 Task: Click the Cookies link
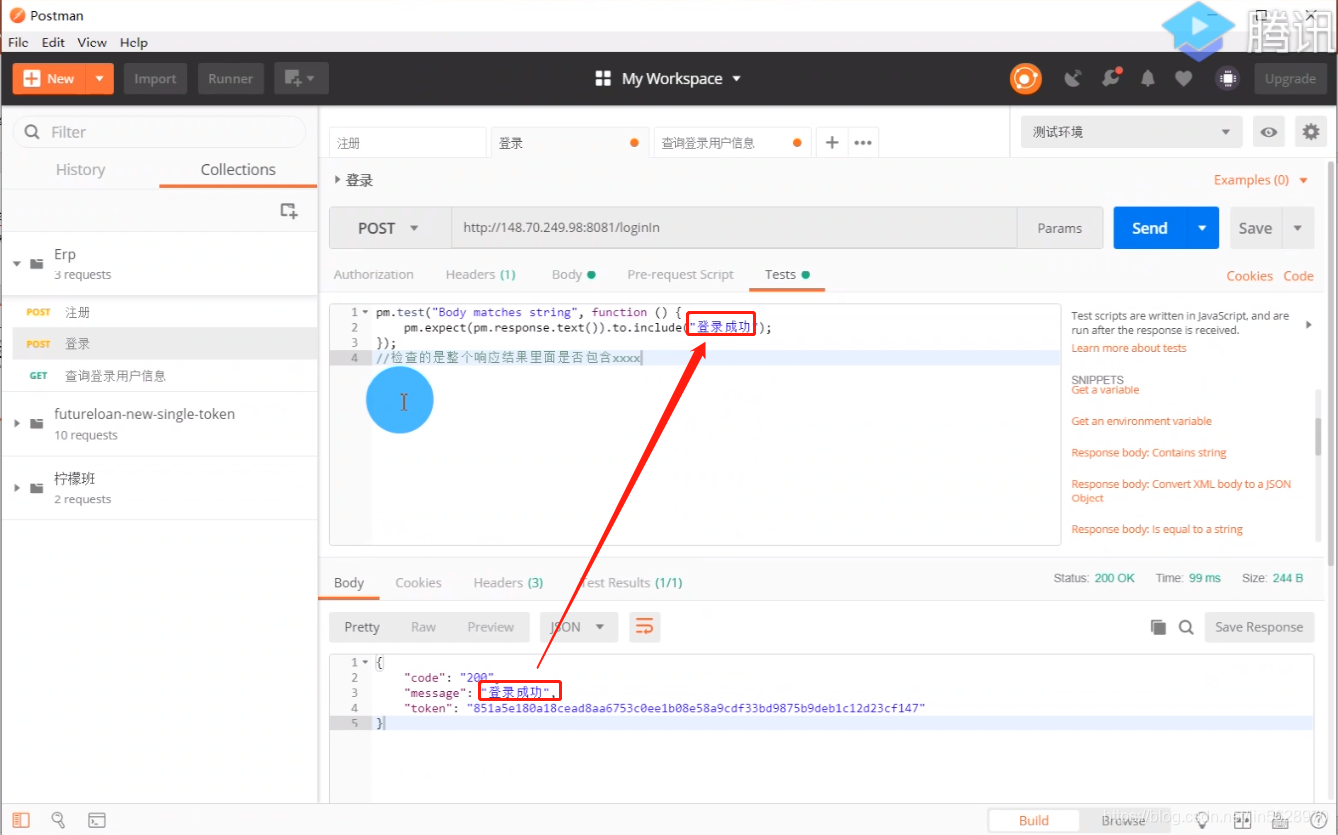(1250, 276)
